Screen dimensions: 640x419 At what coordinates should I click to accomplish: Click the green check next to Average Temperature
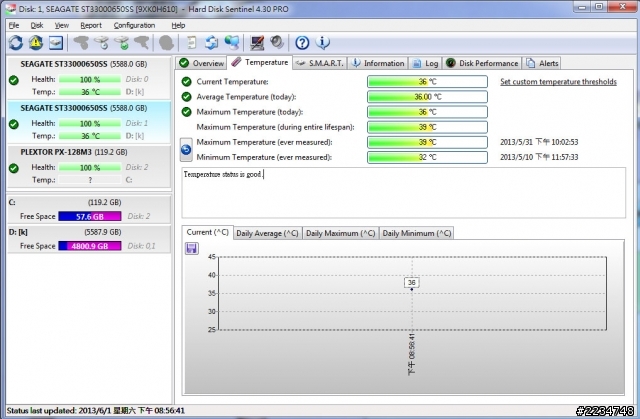[187, 97]
